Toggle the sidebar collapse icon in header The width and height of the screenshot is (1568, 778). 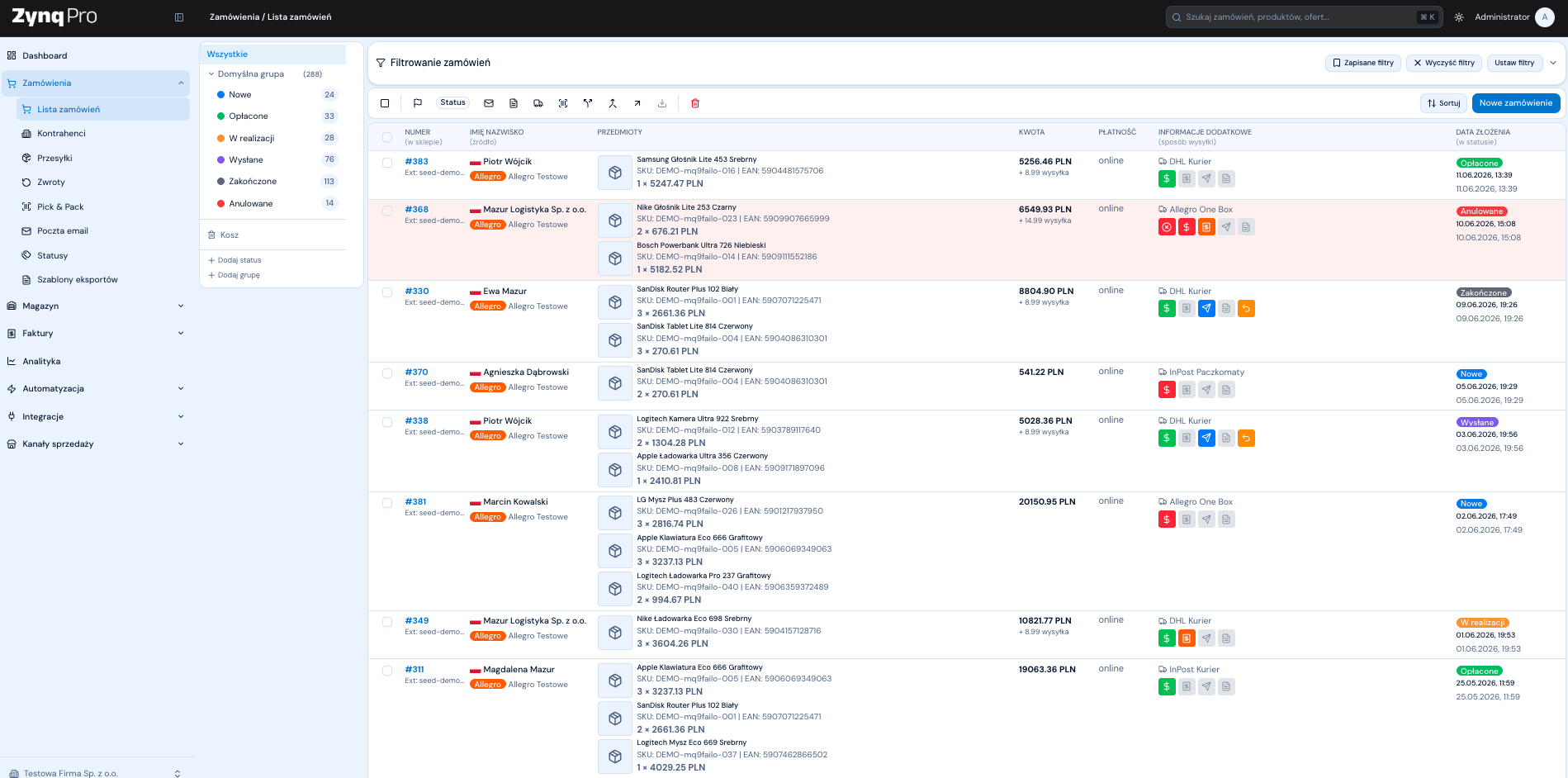coord(179,17)
